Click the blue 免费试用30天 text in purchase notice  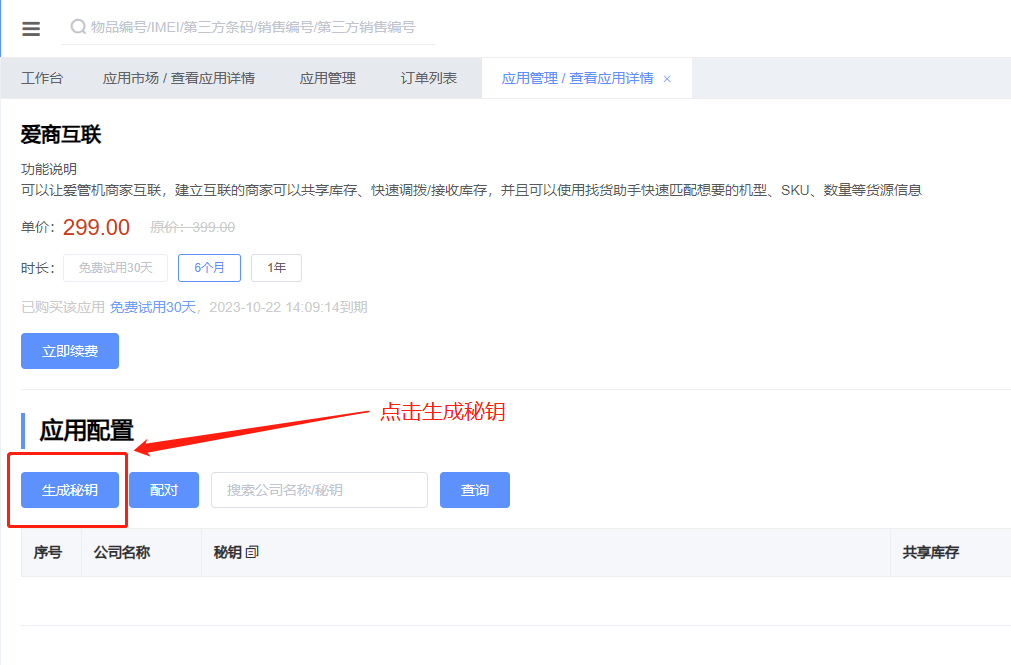pyautogui.click(x=153, y=307)
